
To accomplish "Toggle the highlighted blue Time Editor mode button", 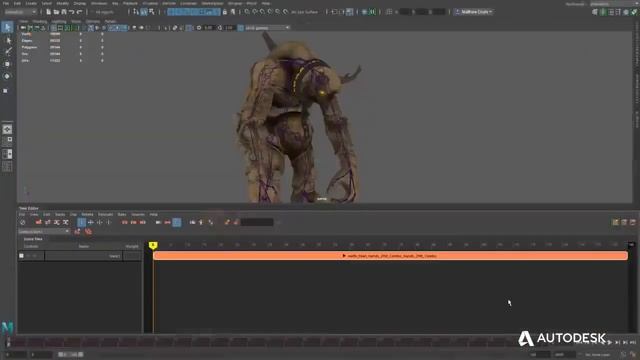I will 81,222.
